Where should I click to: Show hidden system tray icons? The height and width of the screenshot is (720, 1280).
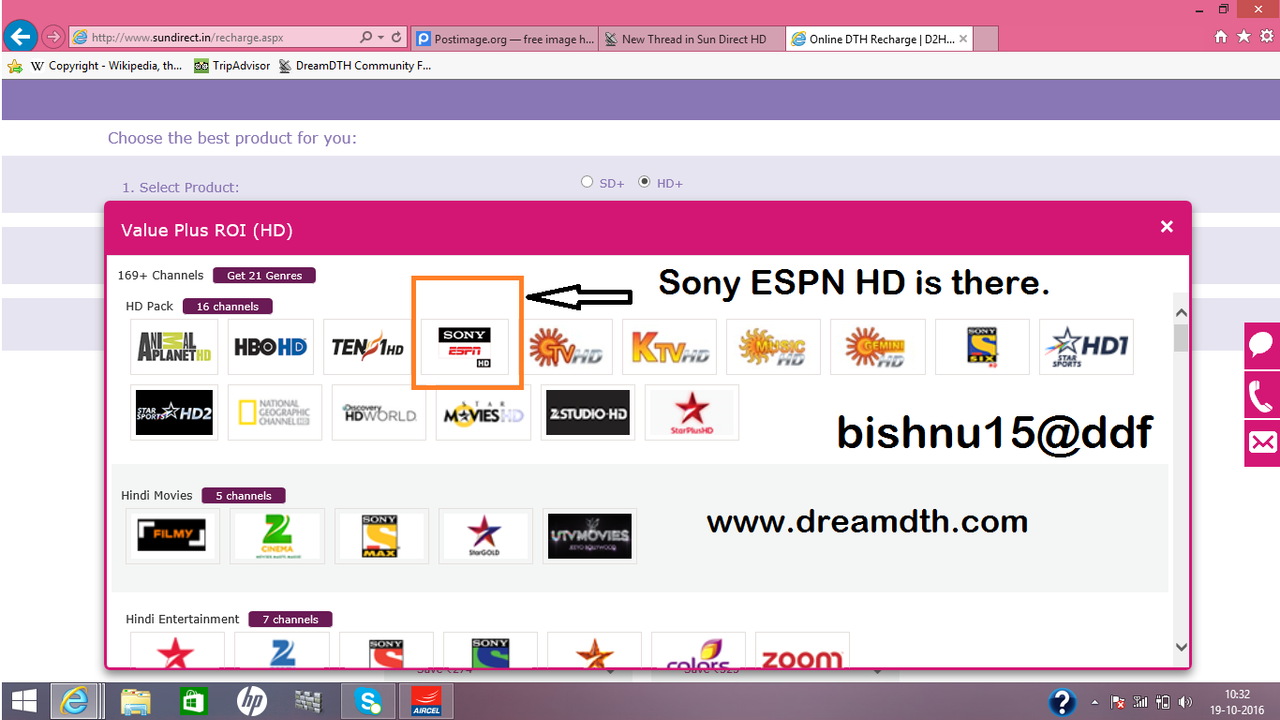1095,702
